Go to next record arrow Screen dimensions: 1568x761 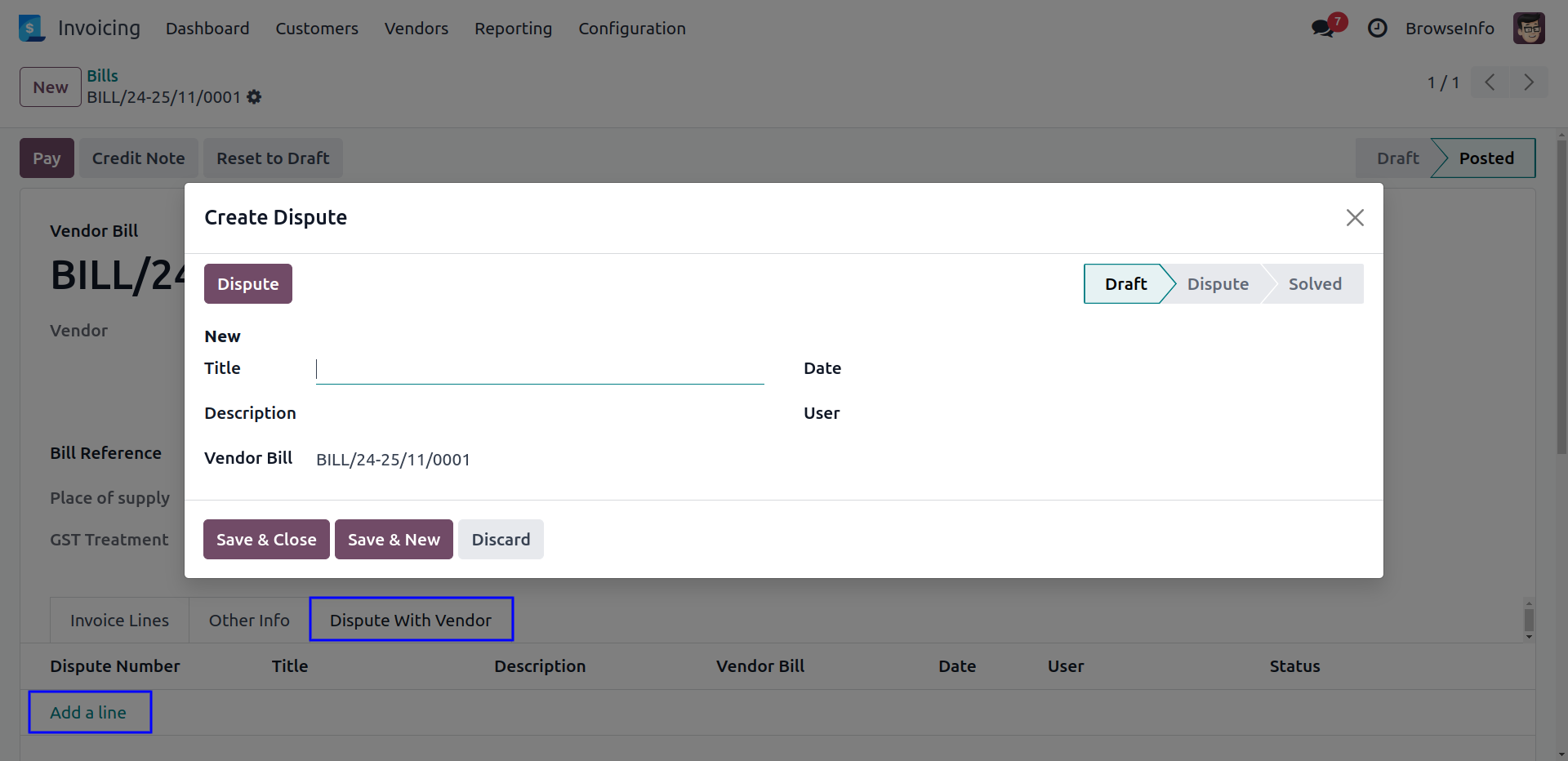click(1528, 82)
